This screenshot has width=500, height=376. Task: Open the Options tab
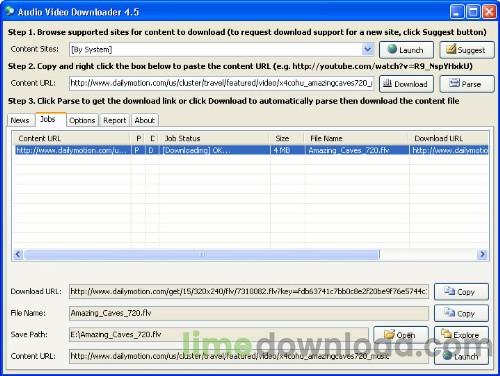tap(82, 120)
